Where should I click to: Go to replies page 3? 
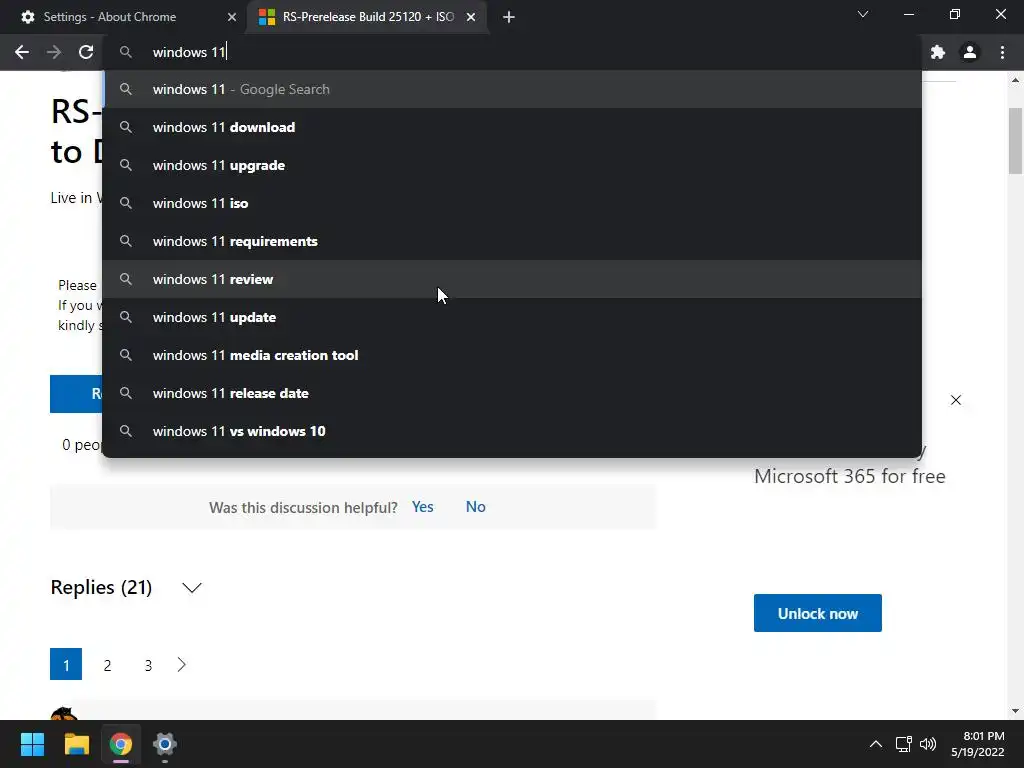coord(148,665)
